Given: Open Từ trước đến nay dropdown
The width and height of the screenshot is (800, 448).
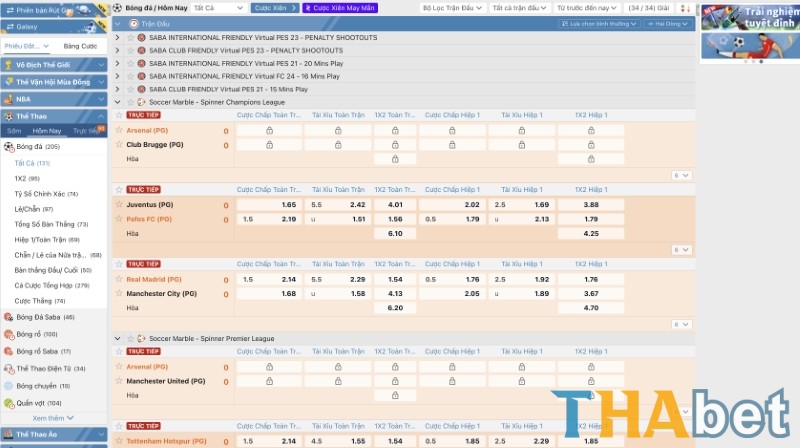Looking at the screenshot, I should pyautogui.click(x=587, y=8).
